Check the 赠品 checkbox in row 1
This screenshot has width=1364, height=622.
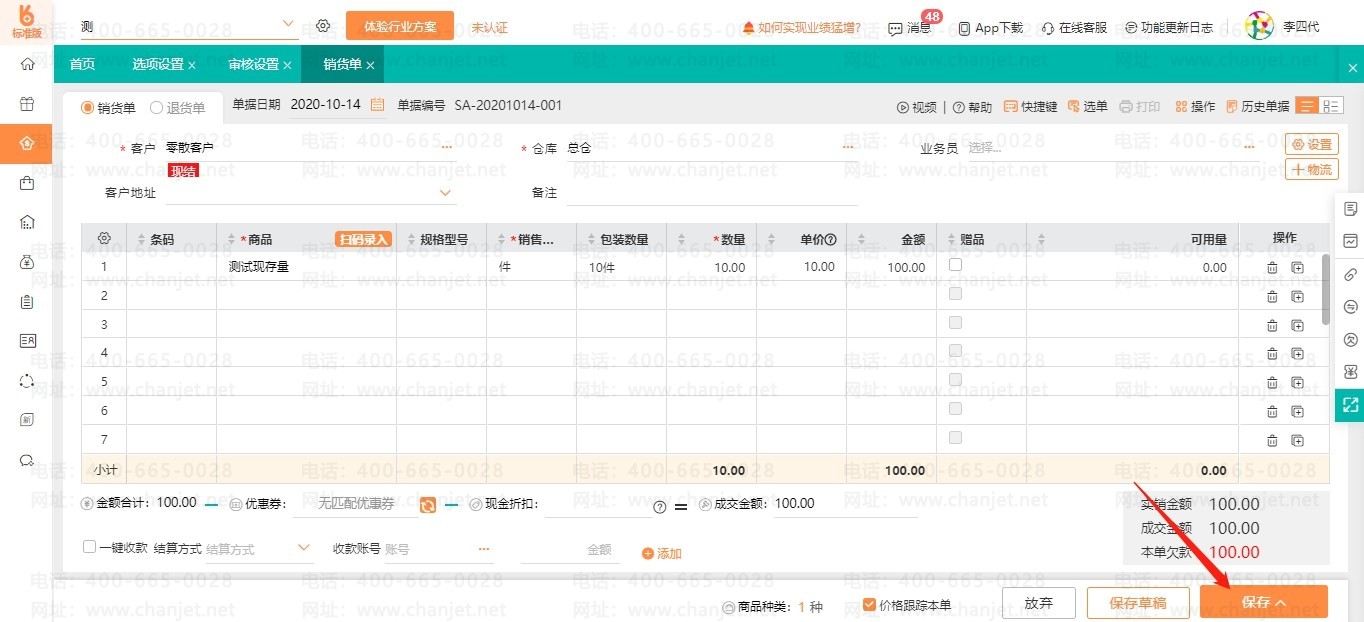(x=955, y=265)
